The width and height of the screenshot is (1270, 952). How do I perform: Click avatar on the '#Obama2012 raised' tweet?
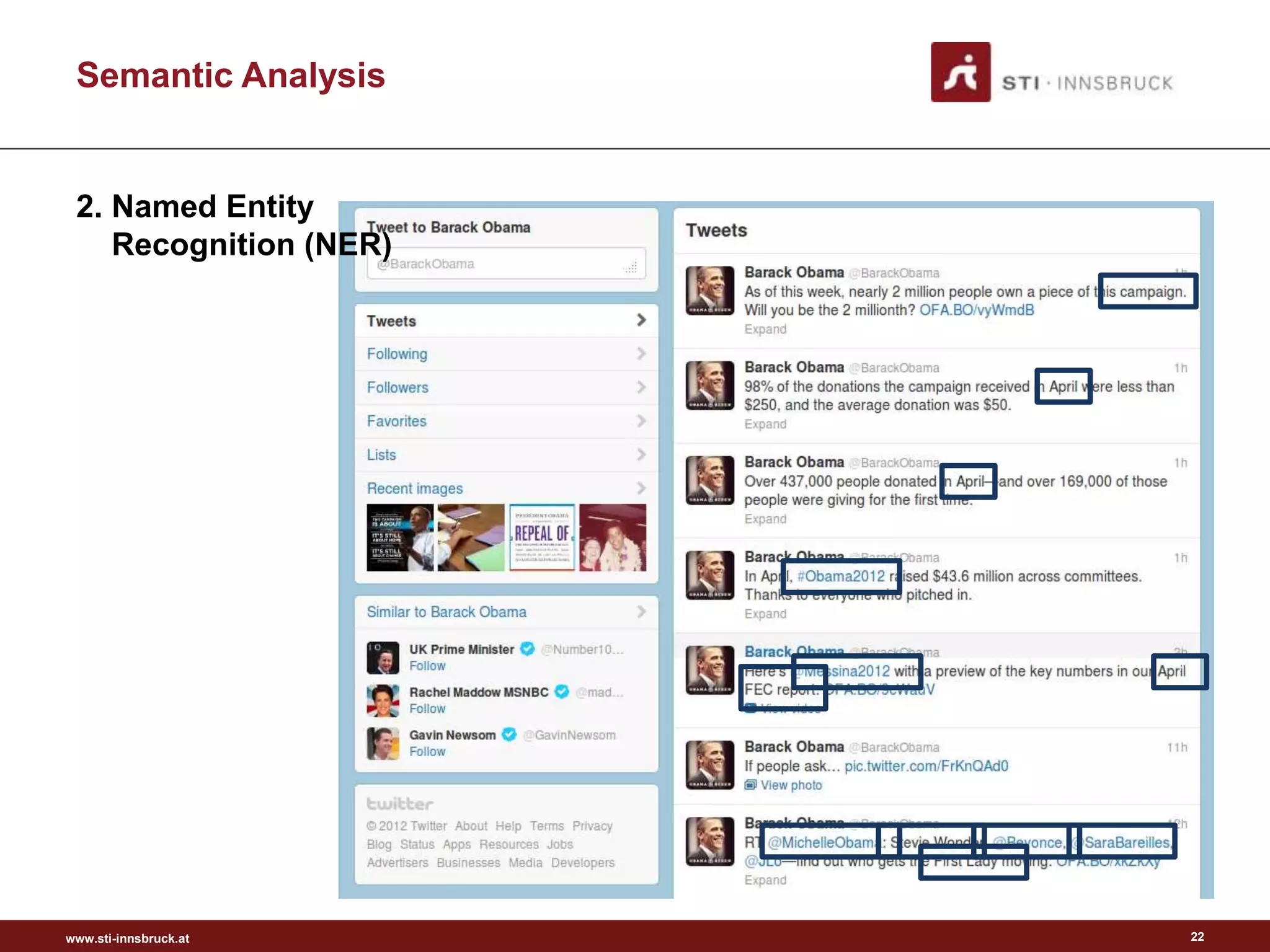pyautogui.click(x=710, y=575)
